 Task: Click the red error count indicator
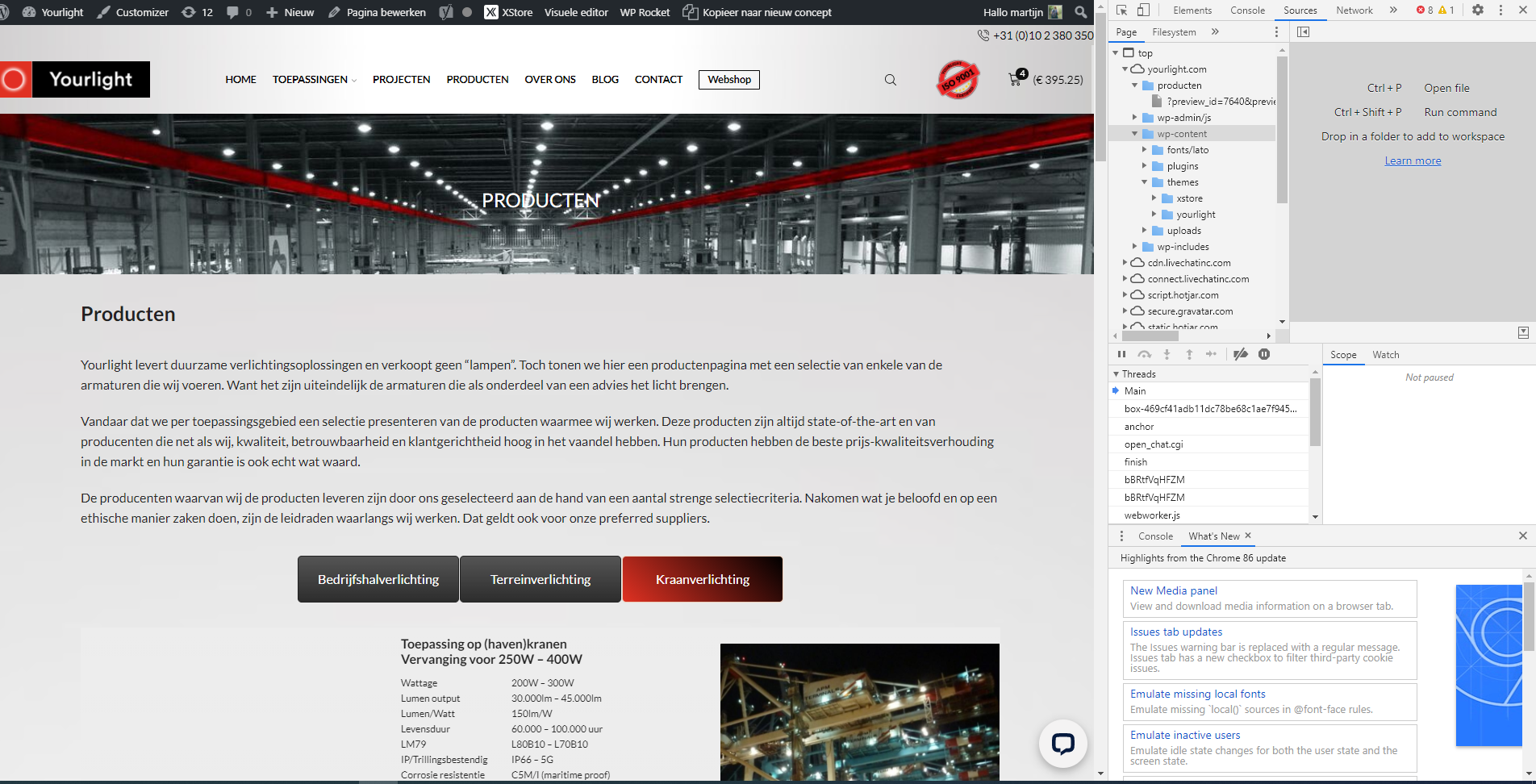[x=1425, y=10]
